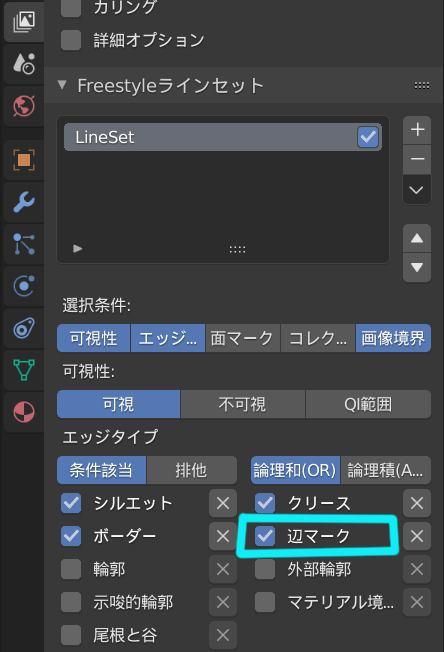
Task: Open the Object properties tab (orange square)
Action: 24,160
